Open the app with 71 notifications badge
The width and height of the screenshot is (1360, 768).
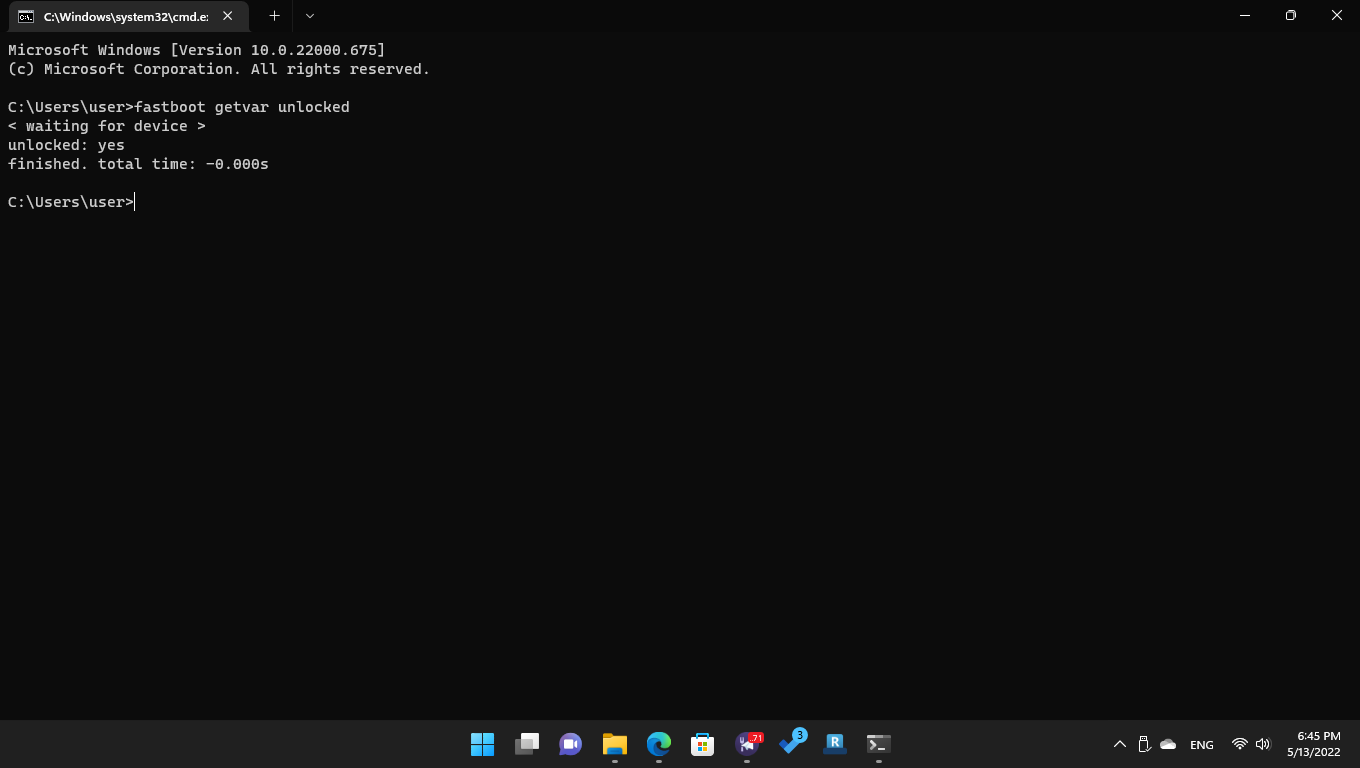coord(747,744)
